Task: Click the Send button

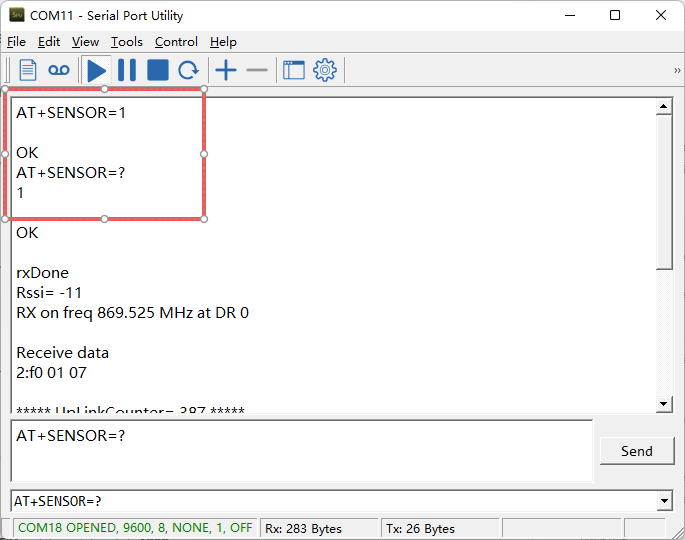Action: [x=637, y=451]
